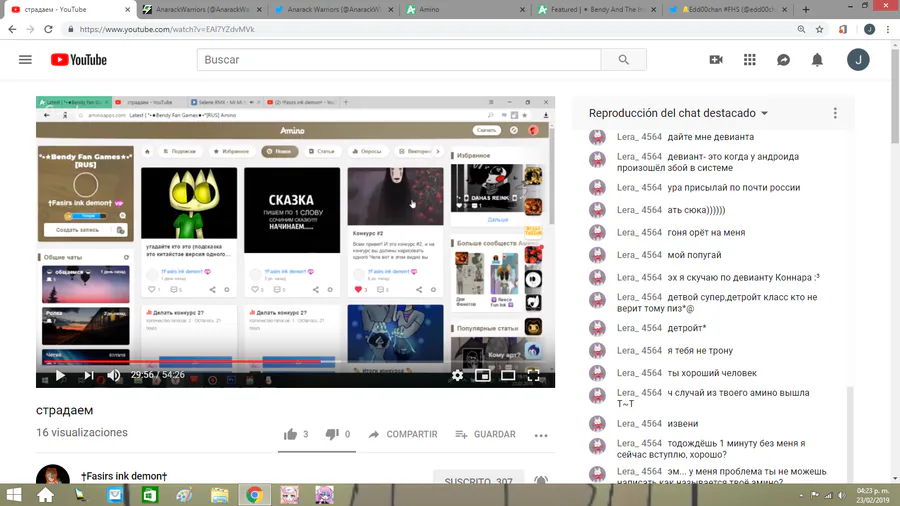Open the notifications bell

(817, 60)
